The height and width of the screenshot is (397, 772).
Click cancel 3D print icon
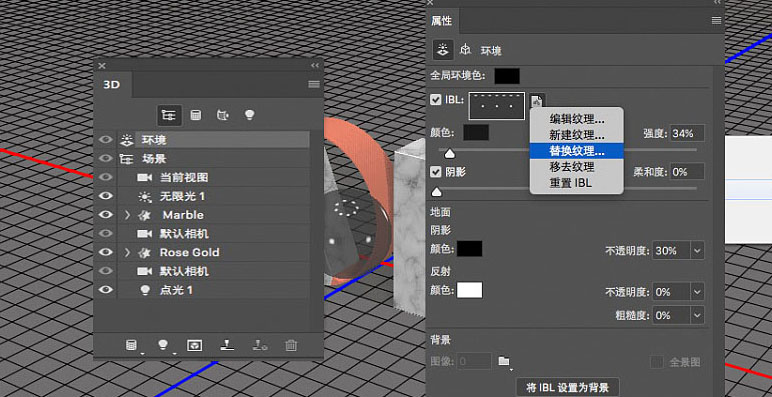point(259,346)
